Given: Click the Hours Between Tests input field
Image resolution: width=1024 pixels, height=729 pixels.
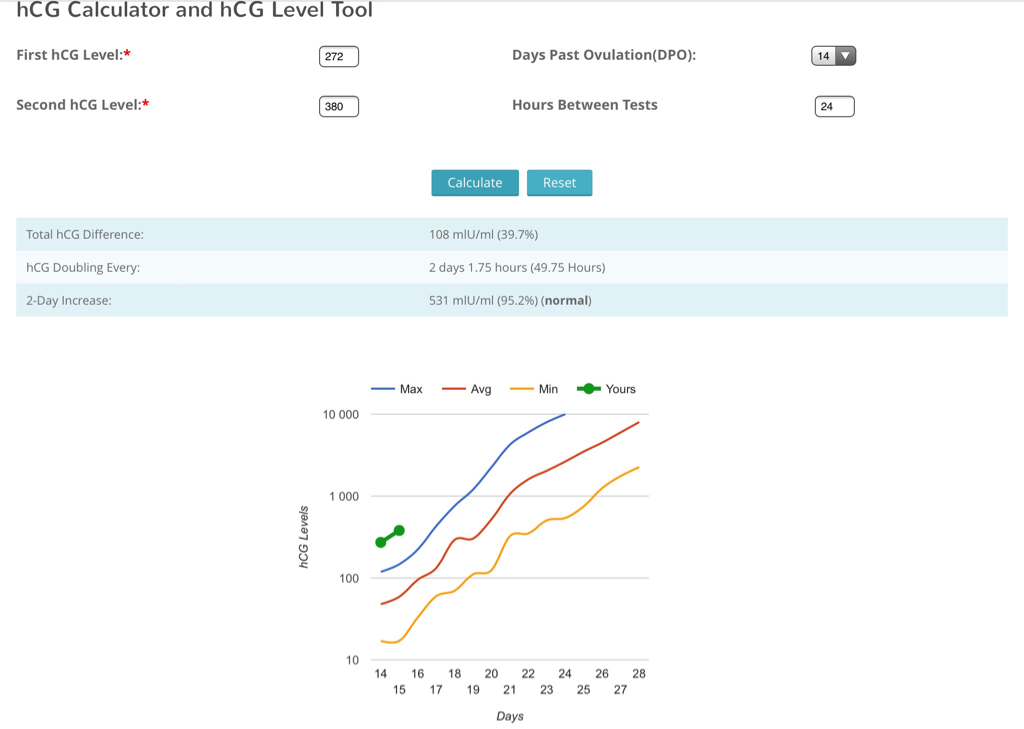Looking at the screenshot, I should 834,106.
